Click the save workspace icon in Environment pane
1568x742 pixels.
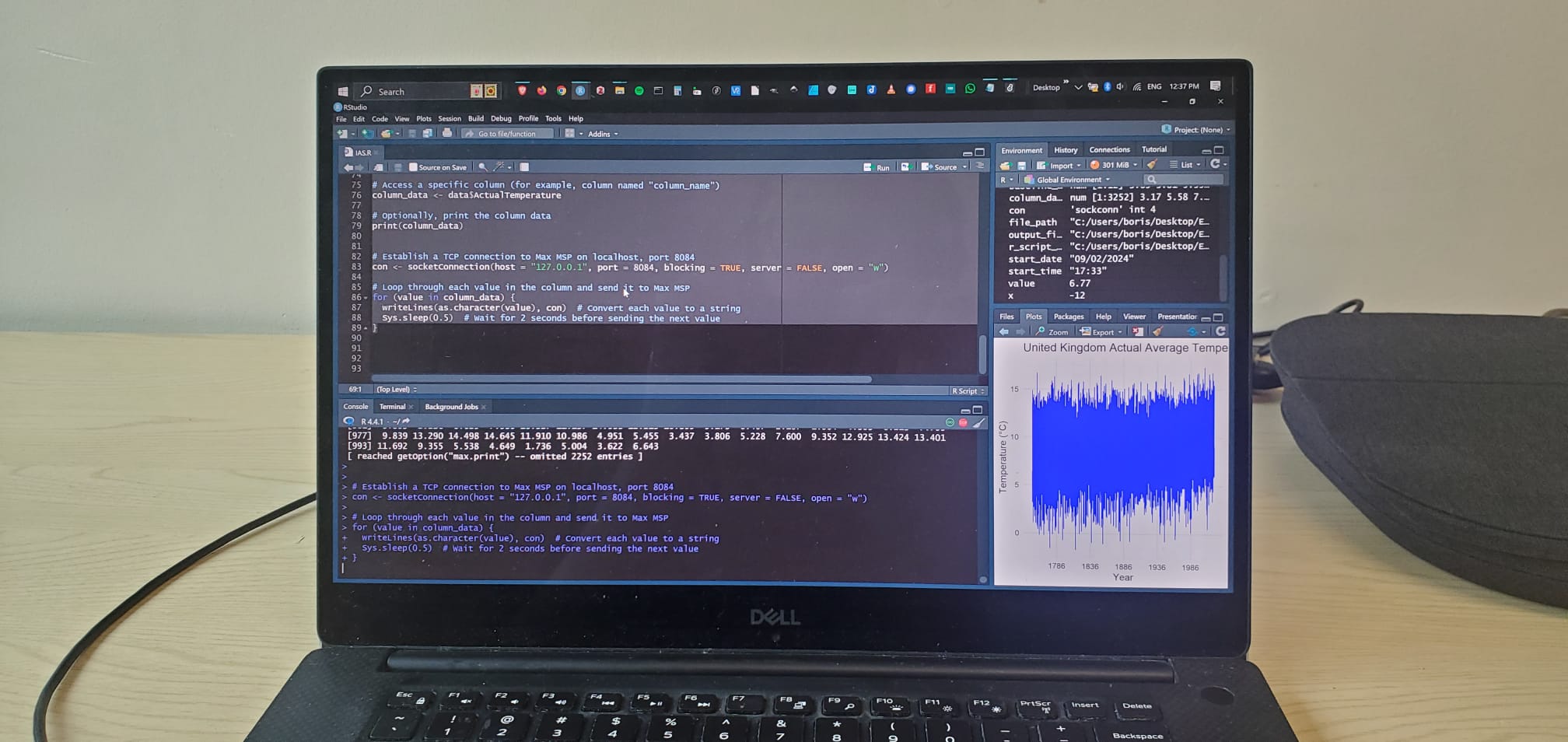coord(1021,166)
